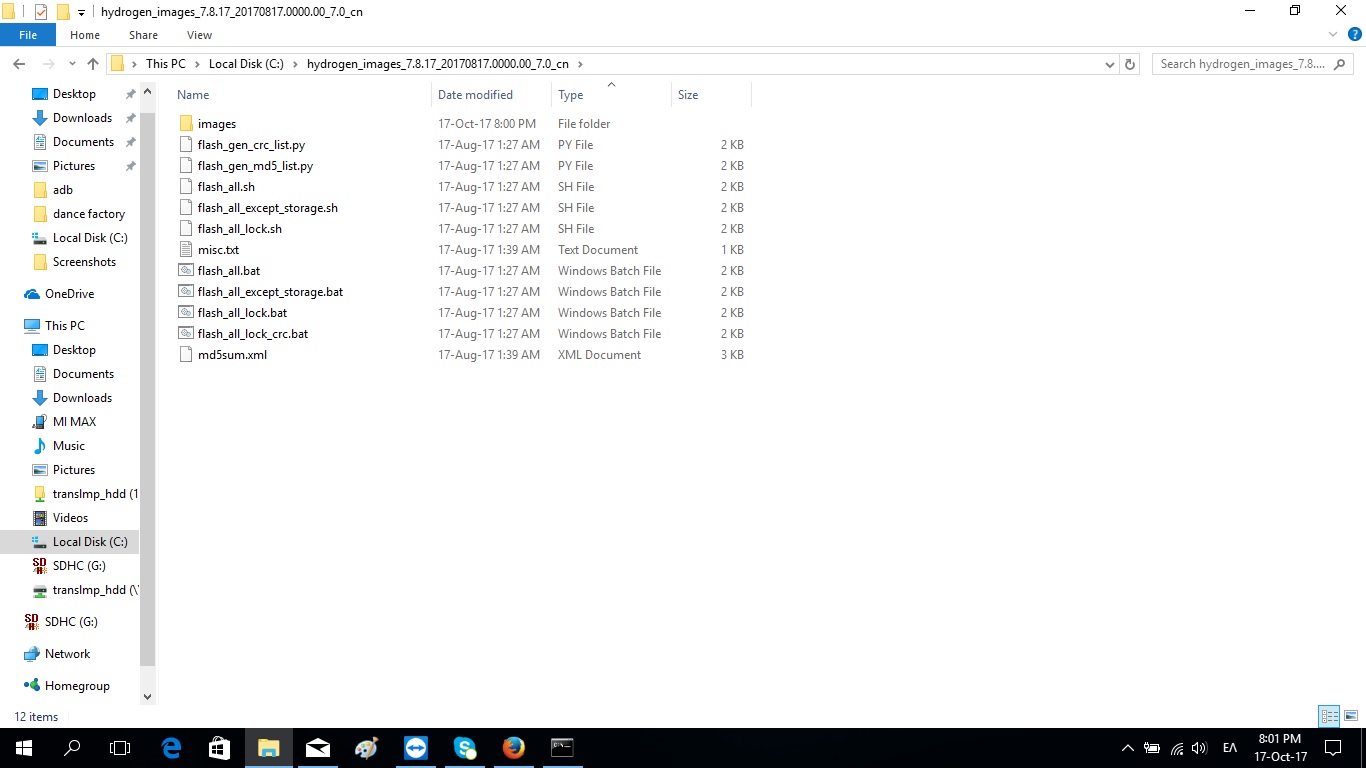This screenshot has width=1366, height=768.
Task: Sort files by Date modified column
Action: point(475,95)
